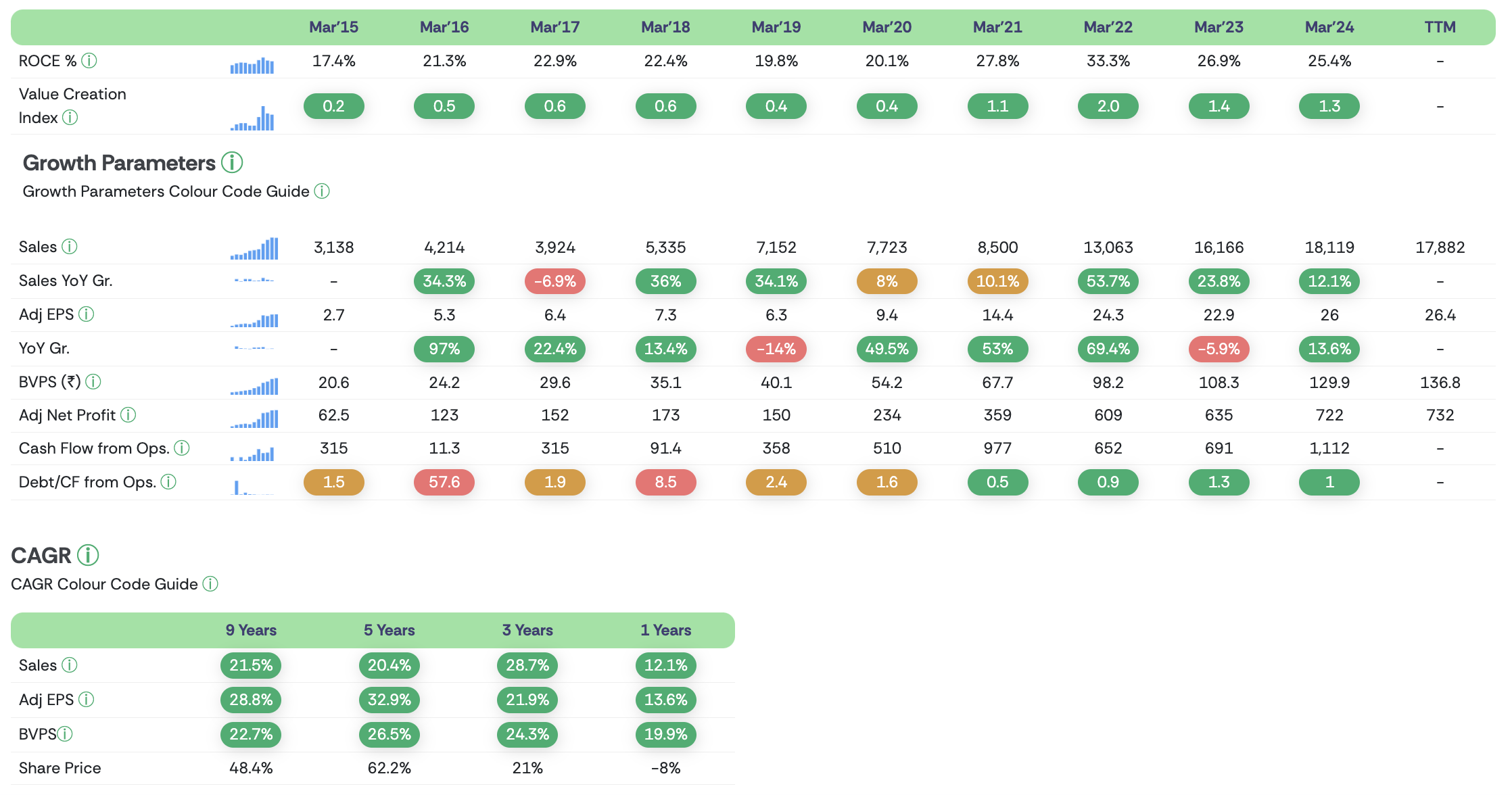This screenshot has height=795, width=1512.
Task: Click the Growth Parameters Colour Code Guide link
Action: pyautogui.click(x=166, y=191)
